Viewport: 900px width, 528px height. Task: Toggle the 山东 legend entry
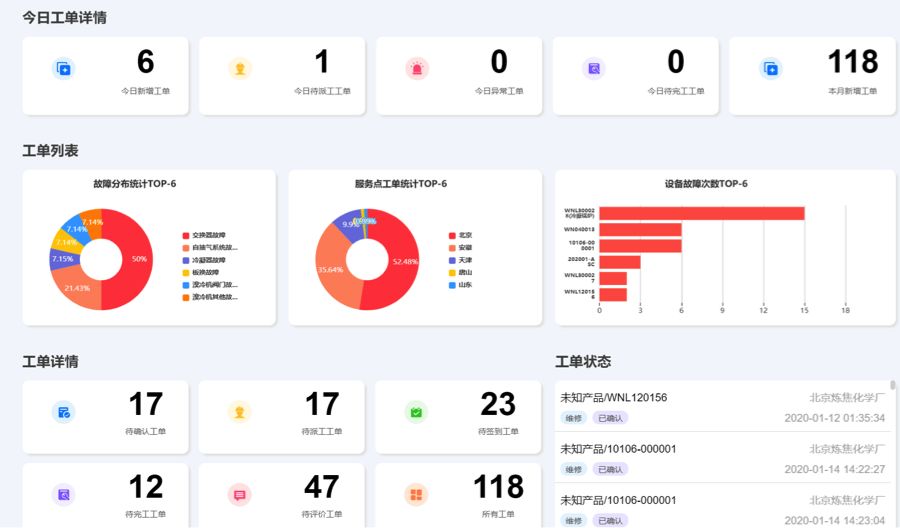point(460,285)
